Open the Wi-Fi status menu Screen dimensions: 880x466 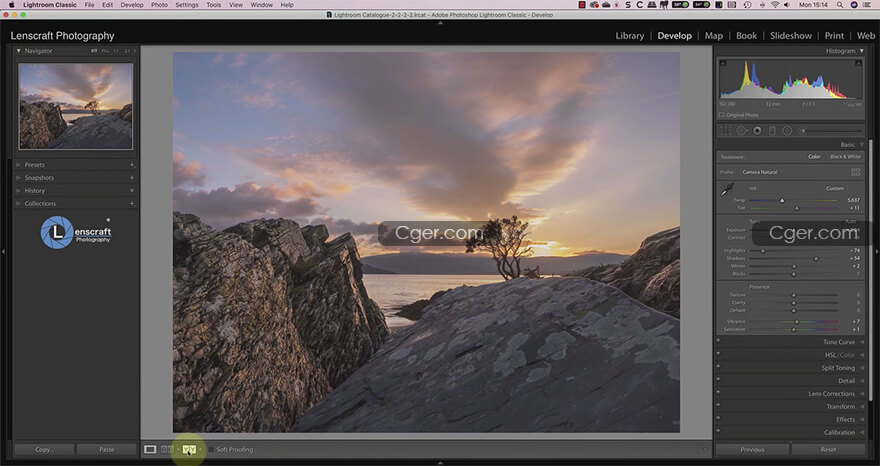click(774, 4)
